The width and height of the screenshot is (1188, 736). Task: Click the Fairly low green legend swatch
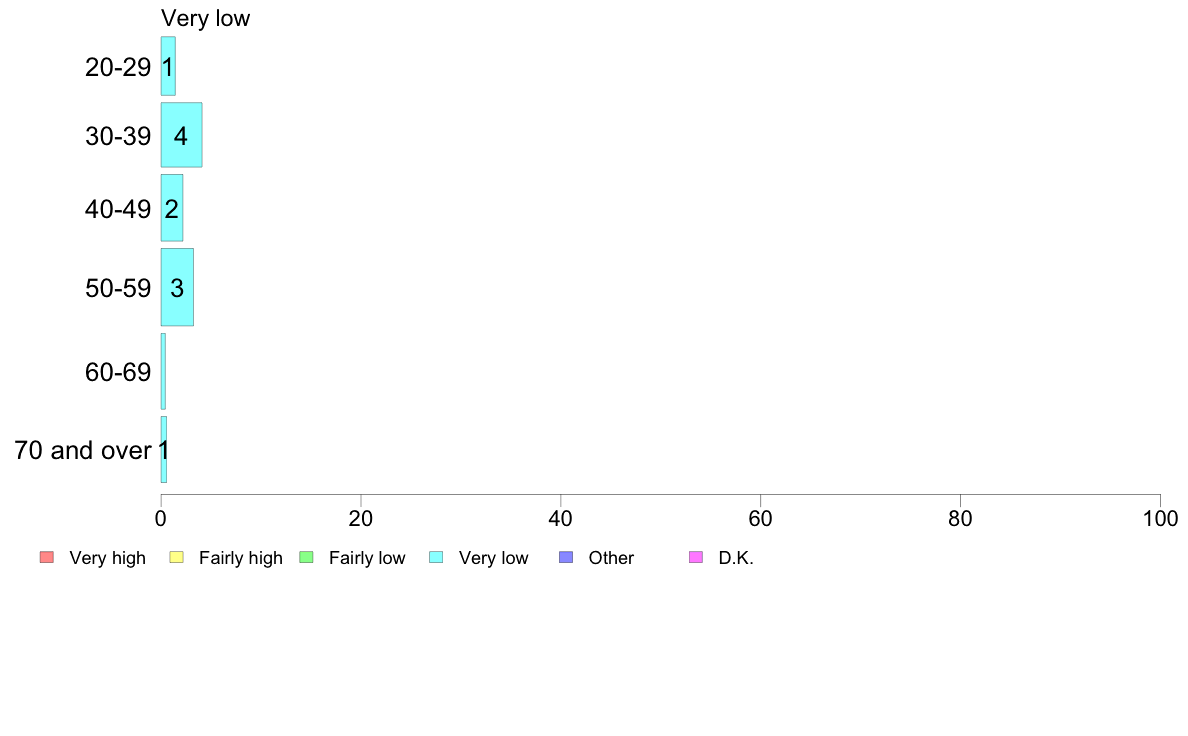307,557
